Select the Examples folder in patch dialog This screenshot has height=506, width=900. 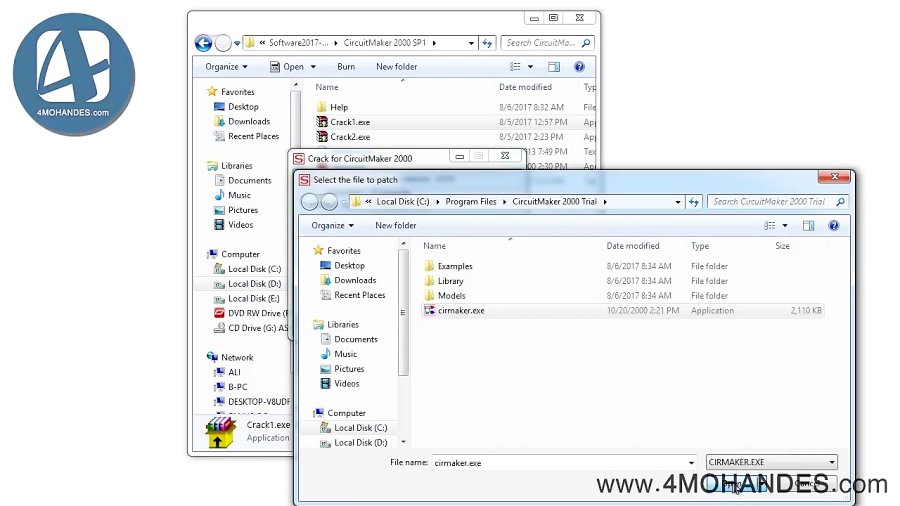tap(455, 266)
